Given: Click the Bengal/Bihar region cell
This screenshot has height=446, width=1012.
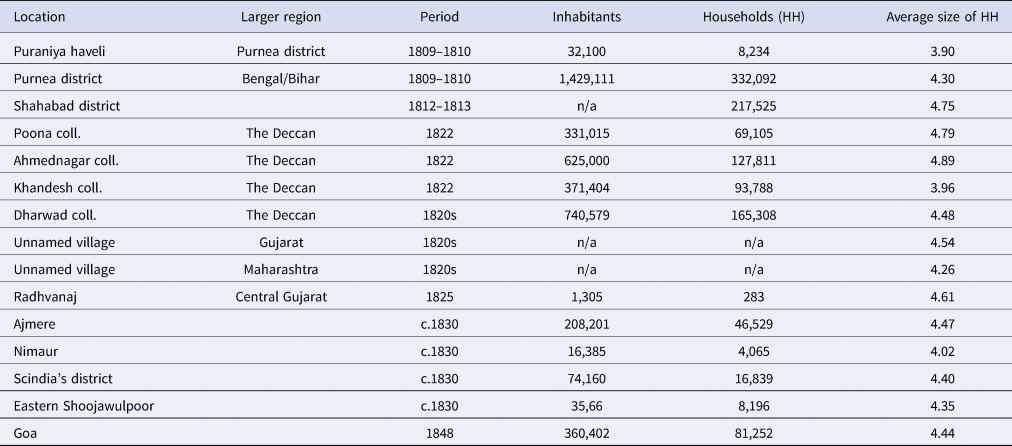Looking at the screenshot, I should [x=281, y=79].
